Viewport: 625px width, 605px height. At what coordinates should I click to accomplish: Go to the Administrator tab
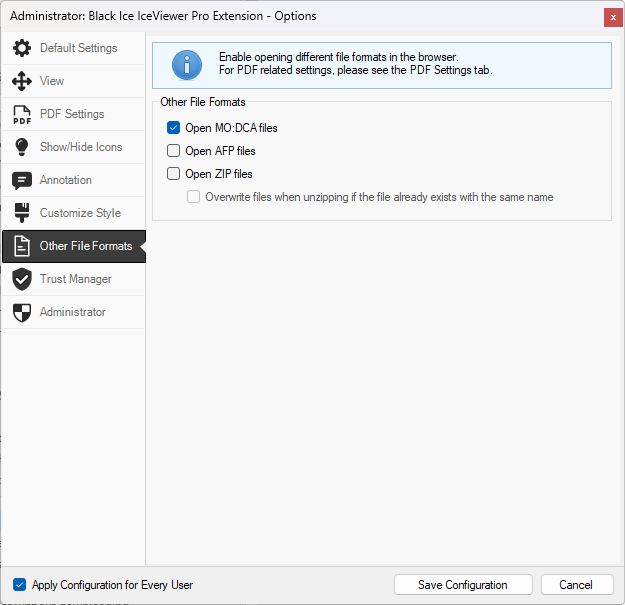(x=73, y=312)
